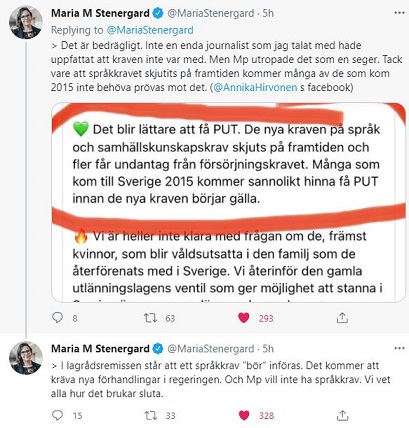Image resolution: width=409 pixels, height=428 pixels.
Task: Click verified badge beside name on first tweet
Action: [158, 13]
